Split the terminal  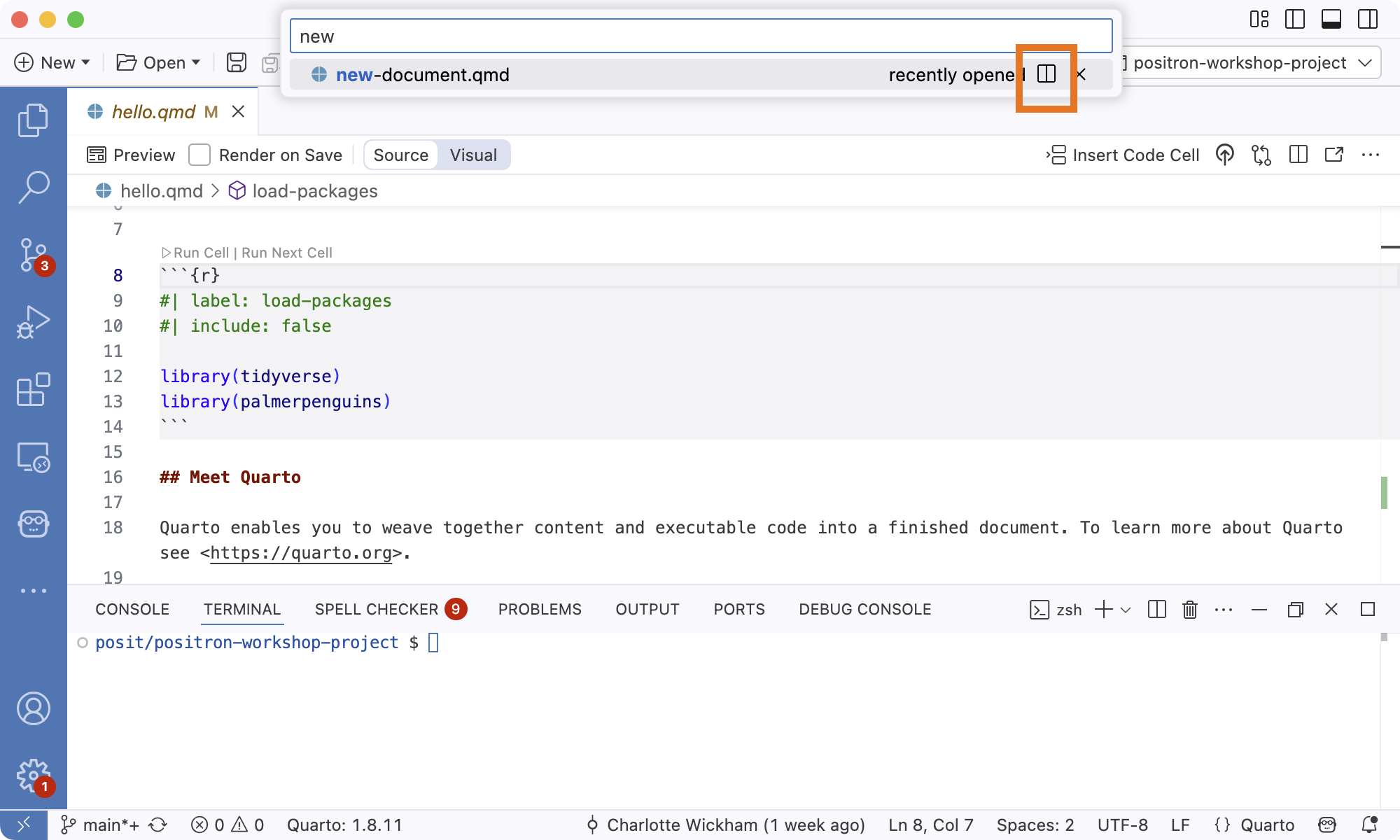[1157, 609]
